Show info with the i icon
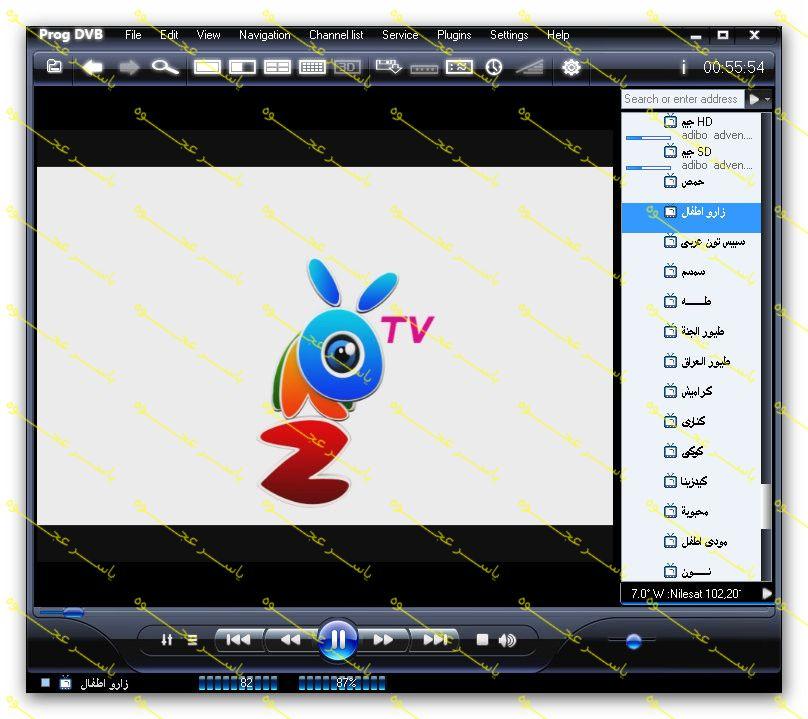This screenshot has width=808, height=719. (x=683, y=67)
